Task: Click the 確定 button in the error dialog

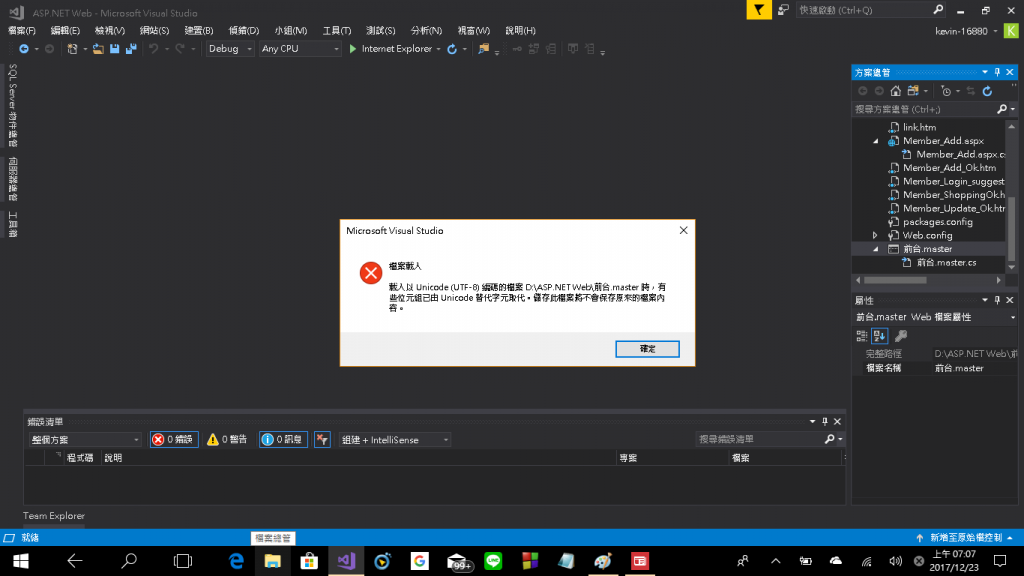Action: 647,349
